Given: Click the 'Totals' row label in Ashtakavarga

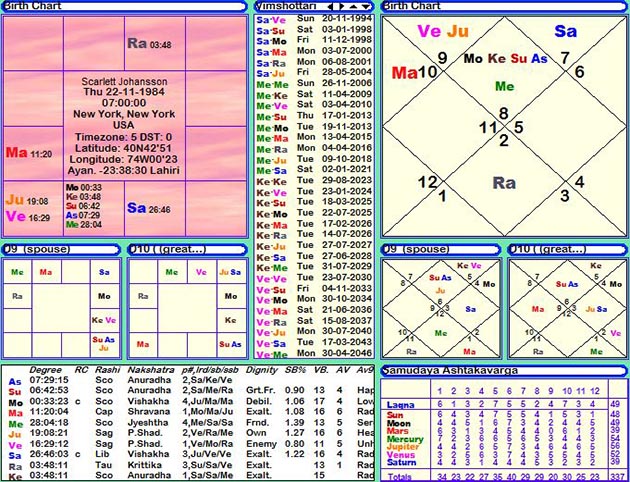Looking at the screenshot, I should (400, 477).
